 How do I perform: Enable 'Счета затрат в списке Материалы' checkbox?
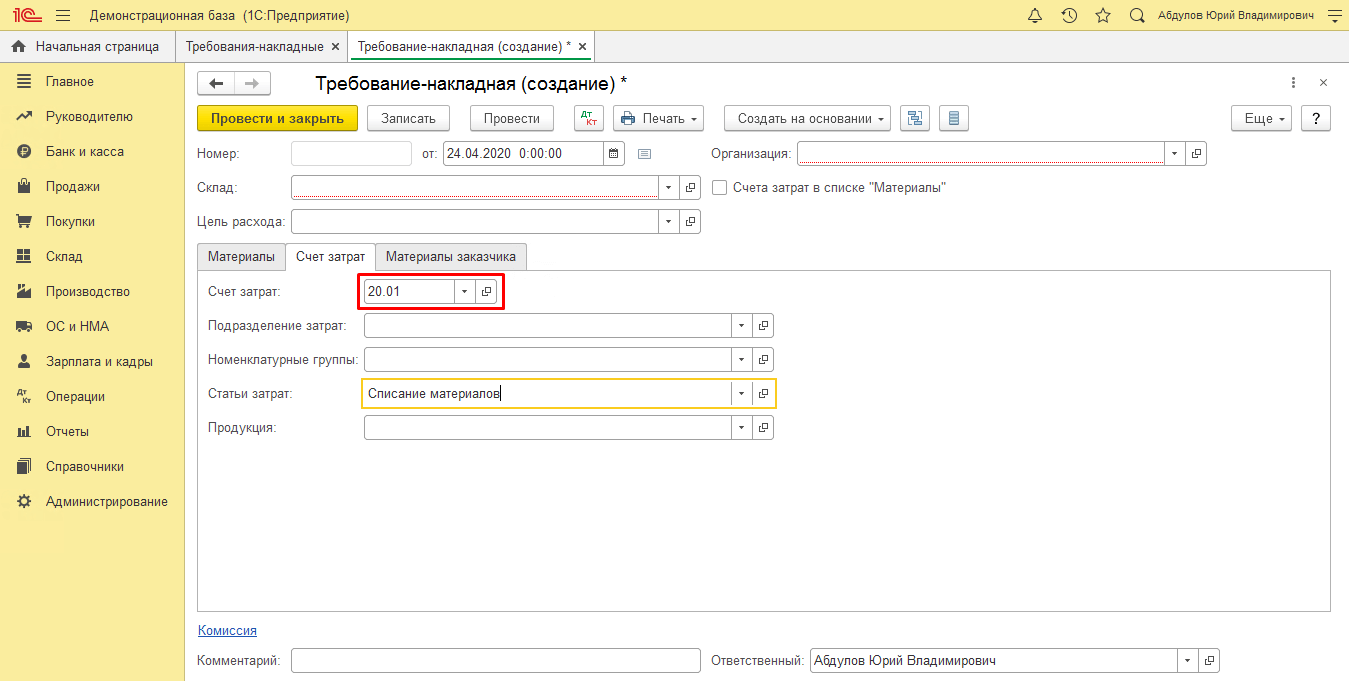tap(719, 187)
